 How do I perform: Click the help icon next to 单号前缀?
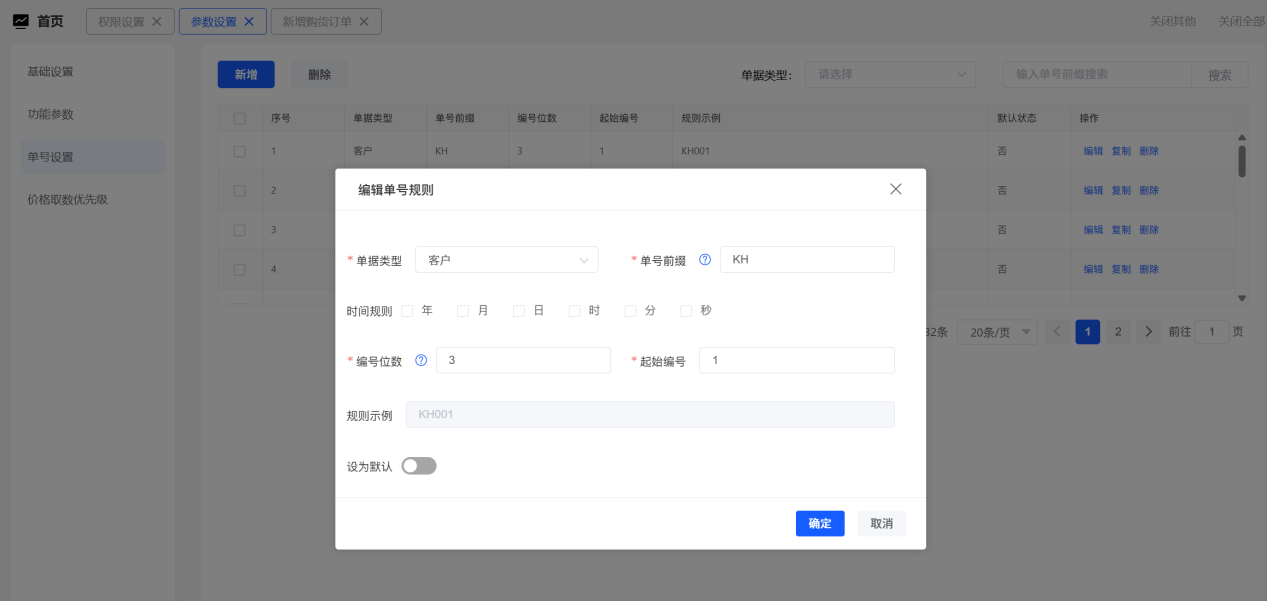click(x=704, y=260)
